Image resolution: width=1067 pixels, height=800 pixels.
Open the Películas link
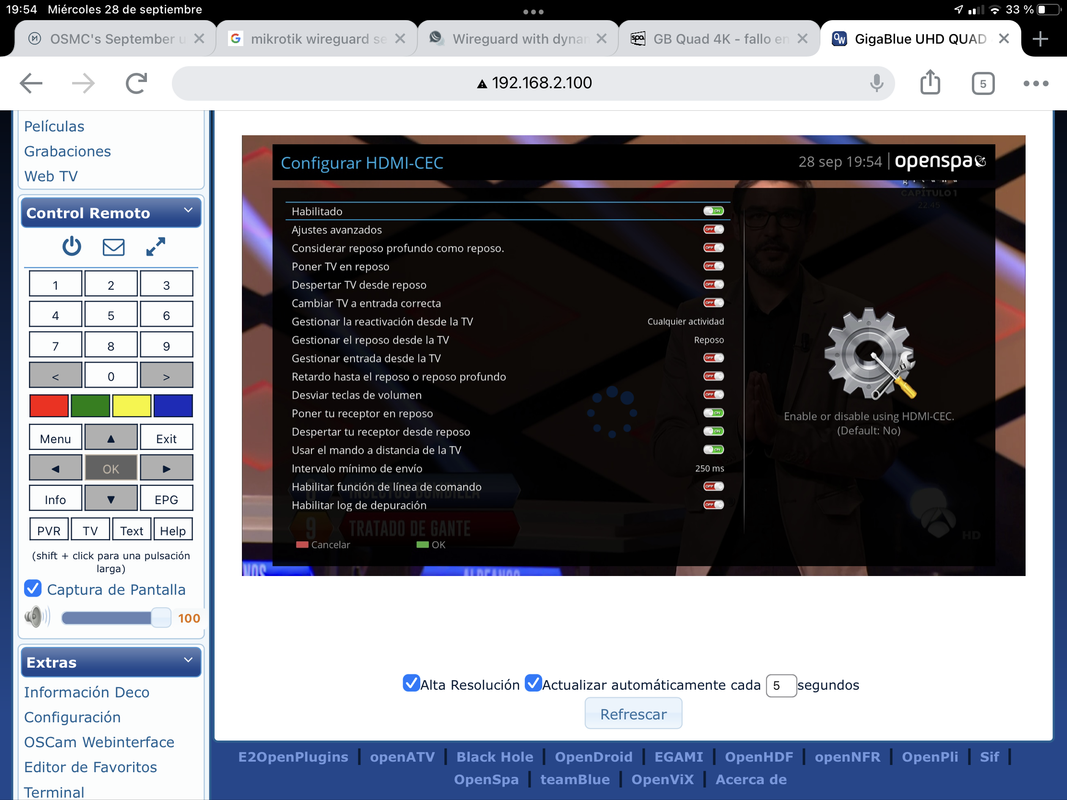click(x=54, y=127)
